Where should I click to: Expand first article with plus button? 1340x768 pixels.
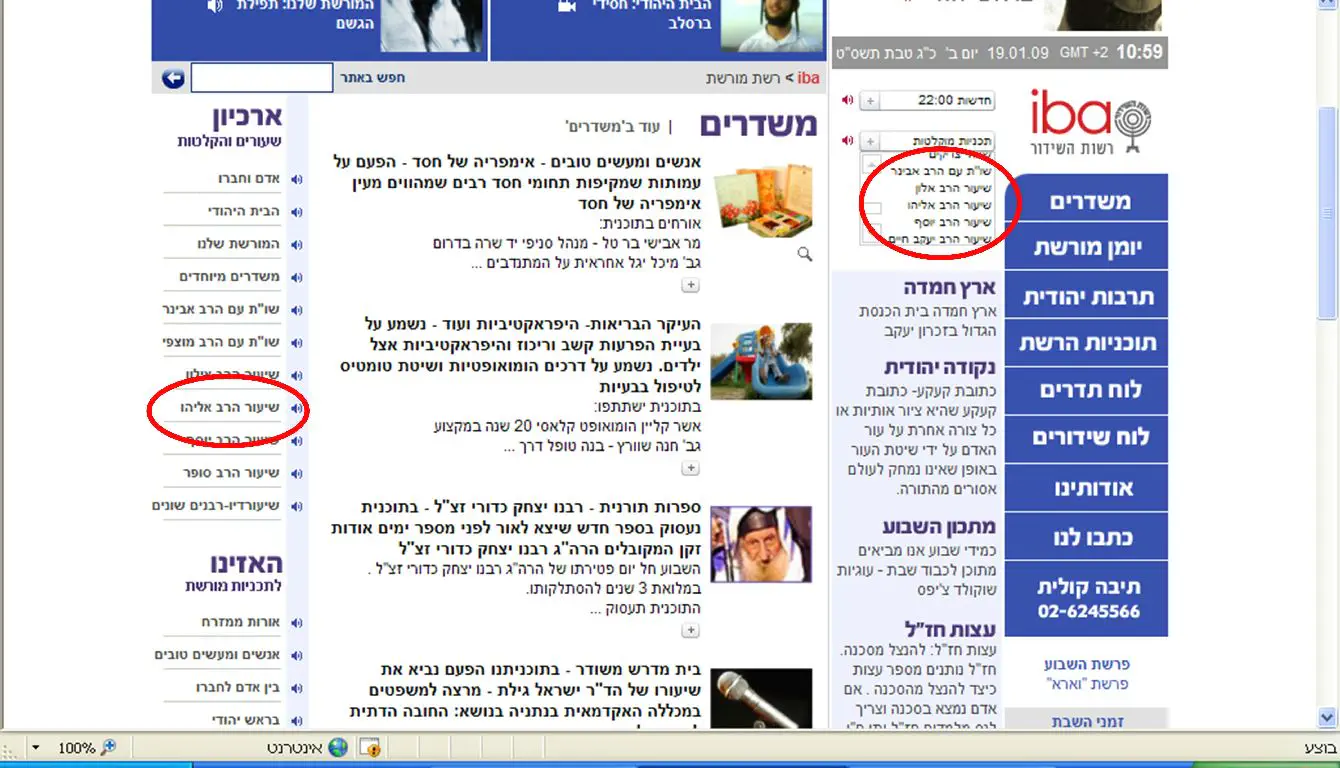[x=690, y=286]
